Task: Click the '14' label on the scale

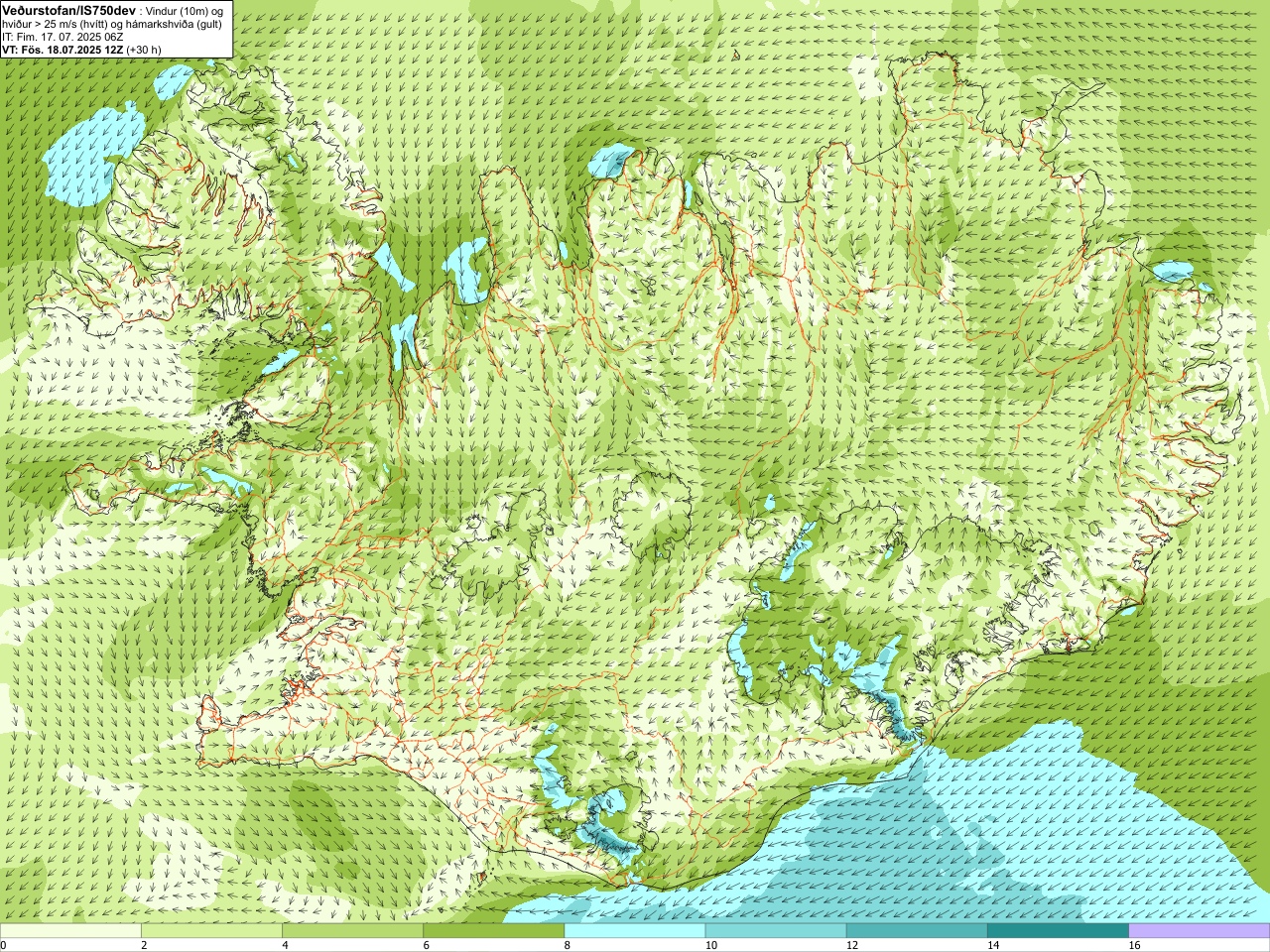Action: (993, 945)
